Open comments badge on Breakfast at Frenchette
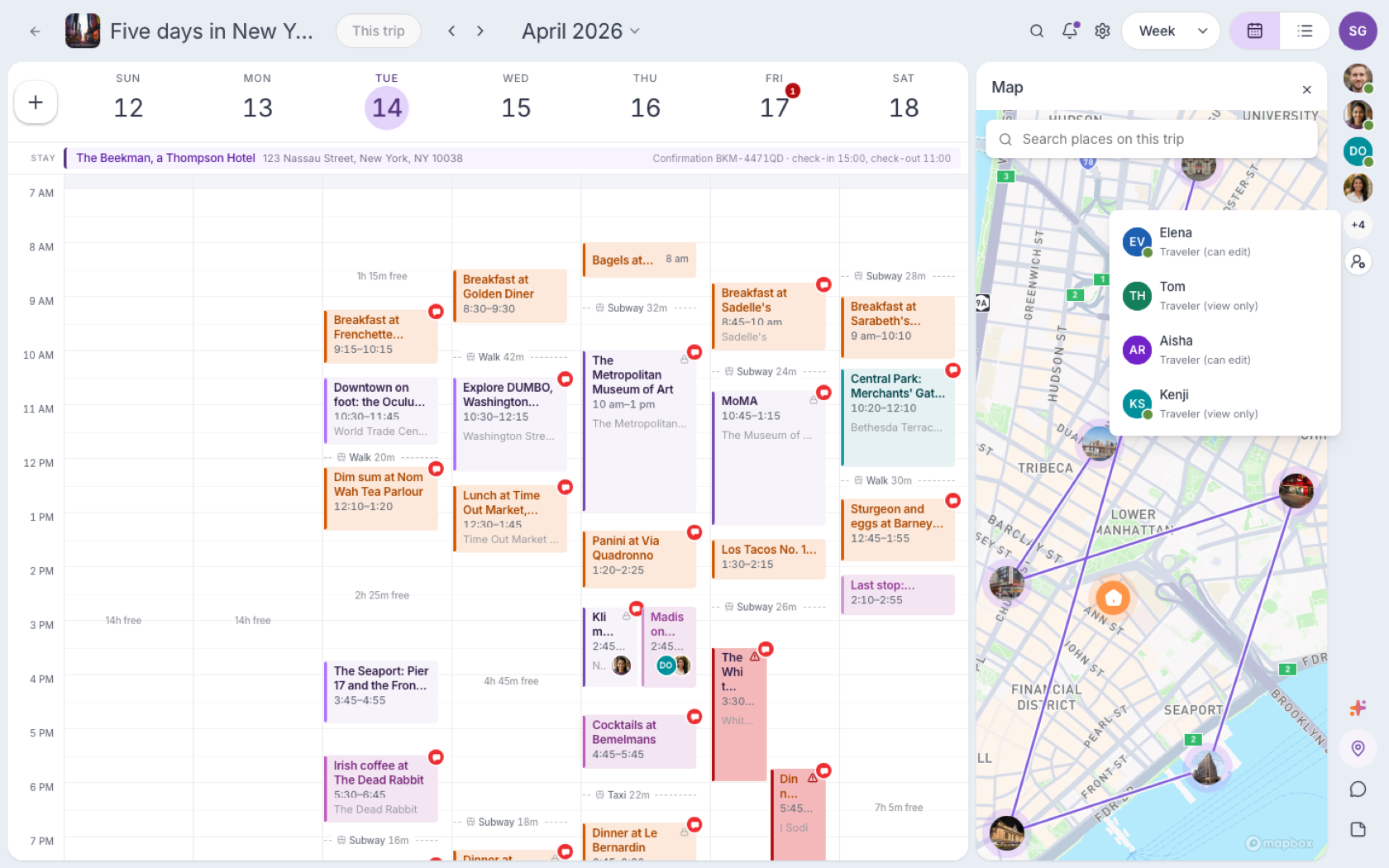 [x=436, y=312]
